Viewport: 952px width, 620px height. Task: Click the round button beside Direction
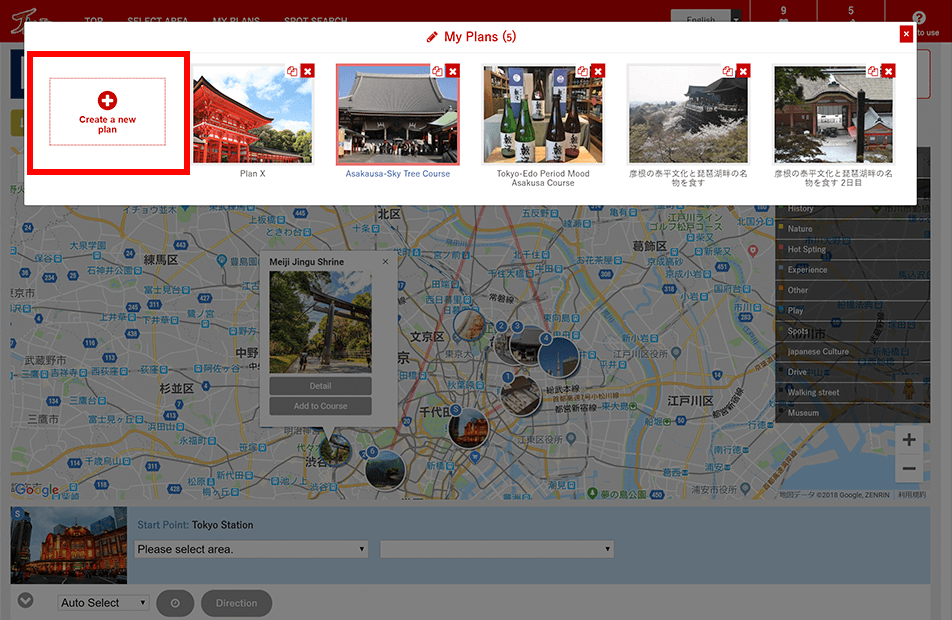click(175, 603)
